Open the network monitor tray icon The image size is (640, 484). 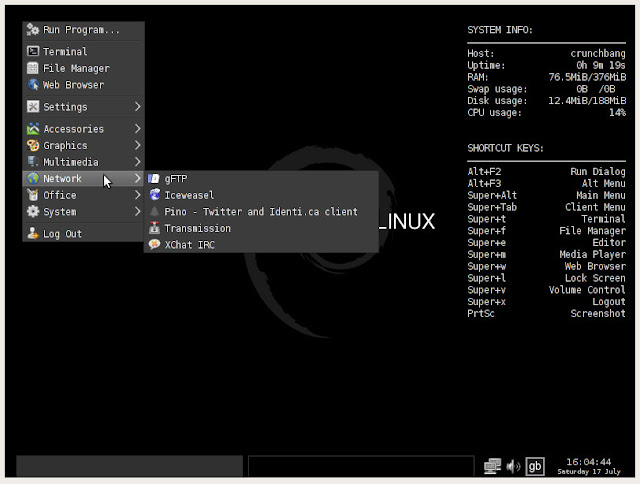[493, 466]
